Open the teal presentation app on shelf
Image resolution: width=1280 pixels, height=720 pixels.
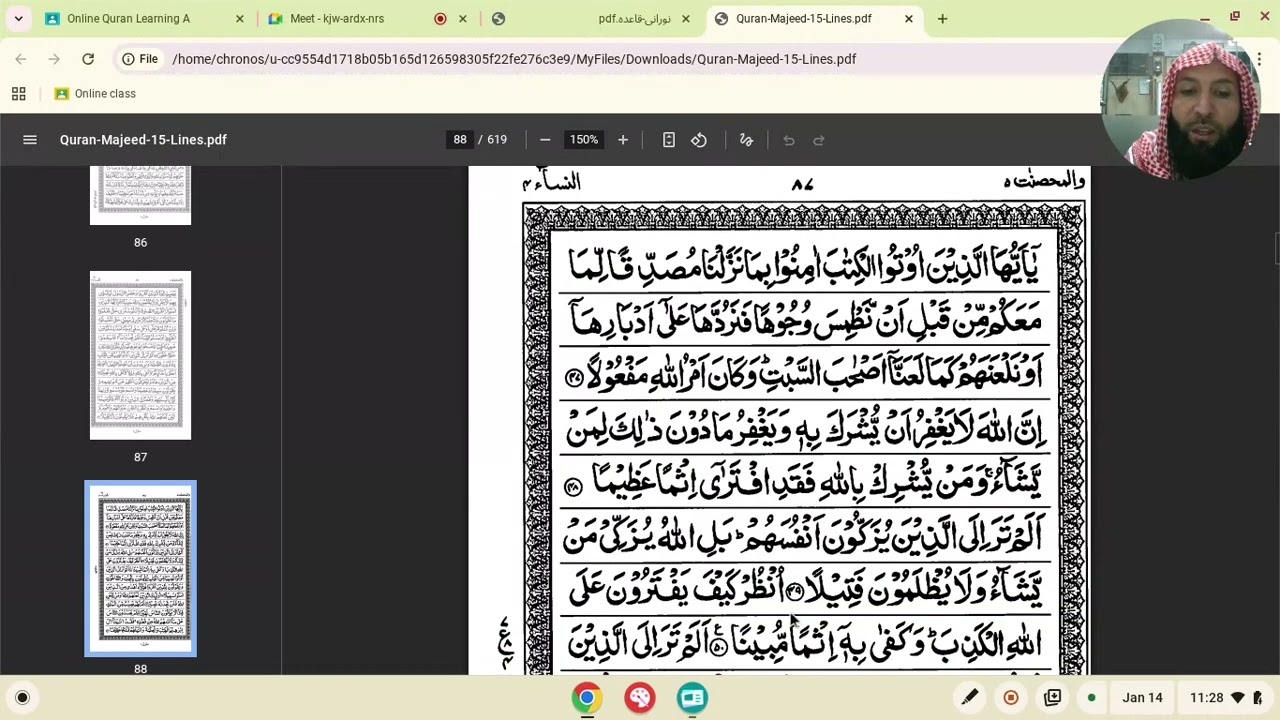[x=692, y=698]
